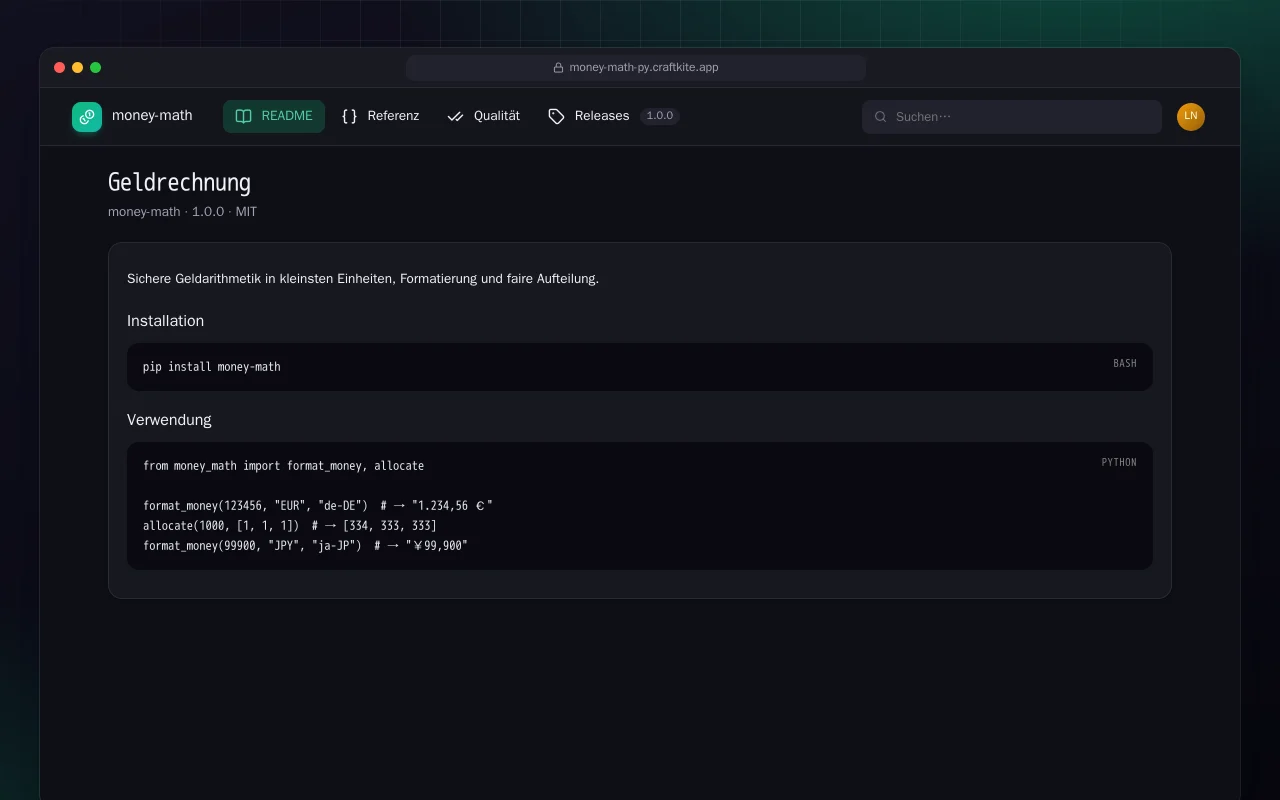Switch to the README tab
This screenshot has height=800, width=1280.
[274, 116]
